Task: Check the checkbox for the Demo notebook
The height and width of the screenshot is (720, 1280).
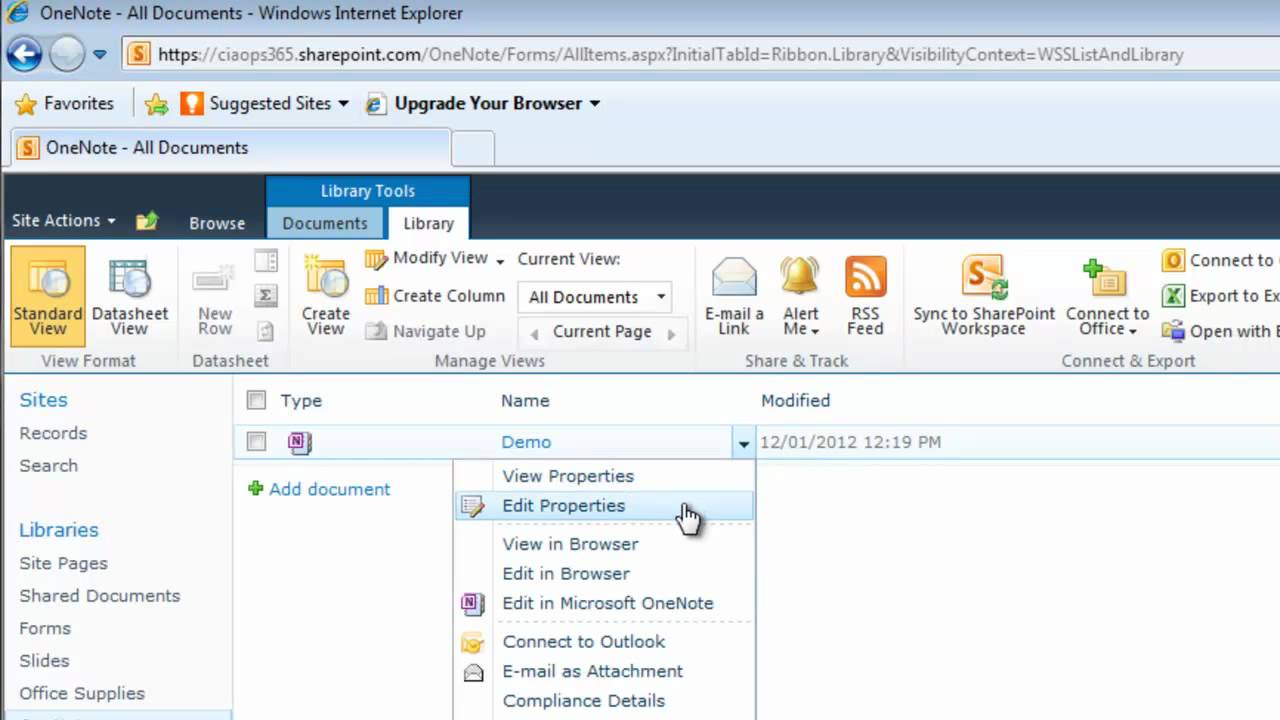Action: [x=256, y=441]
